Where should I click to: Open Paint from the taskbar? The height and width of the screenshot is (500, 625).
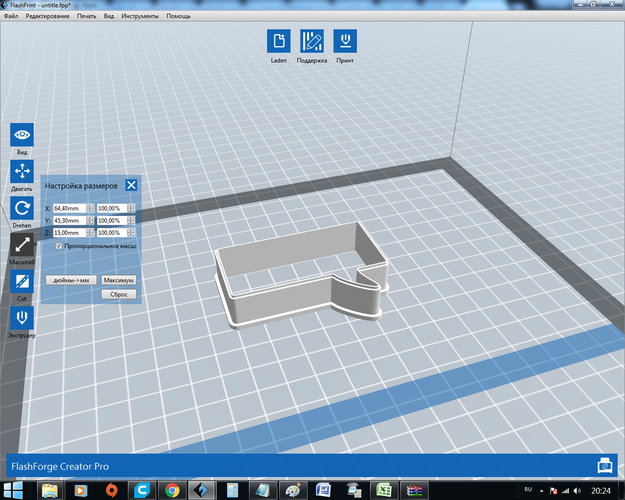click(x=293, y=490)
